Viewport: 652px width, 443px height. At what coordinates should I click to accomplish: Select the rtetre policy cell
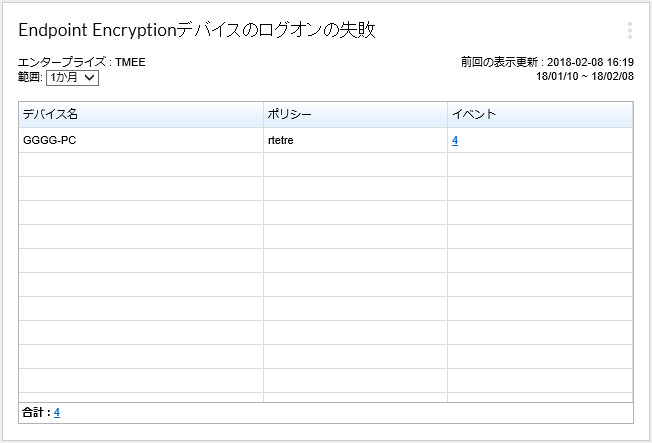pos(280,141)
